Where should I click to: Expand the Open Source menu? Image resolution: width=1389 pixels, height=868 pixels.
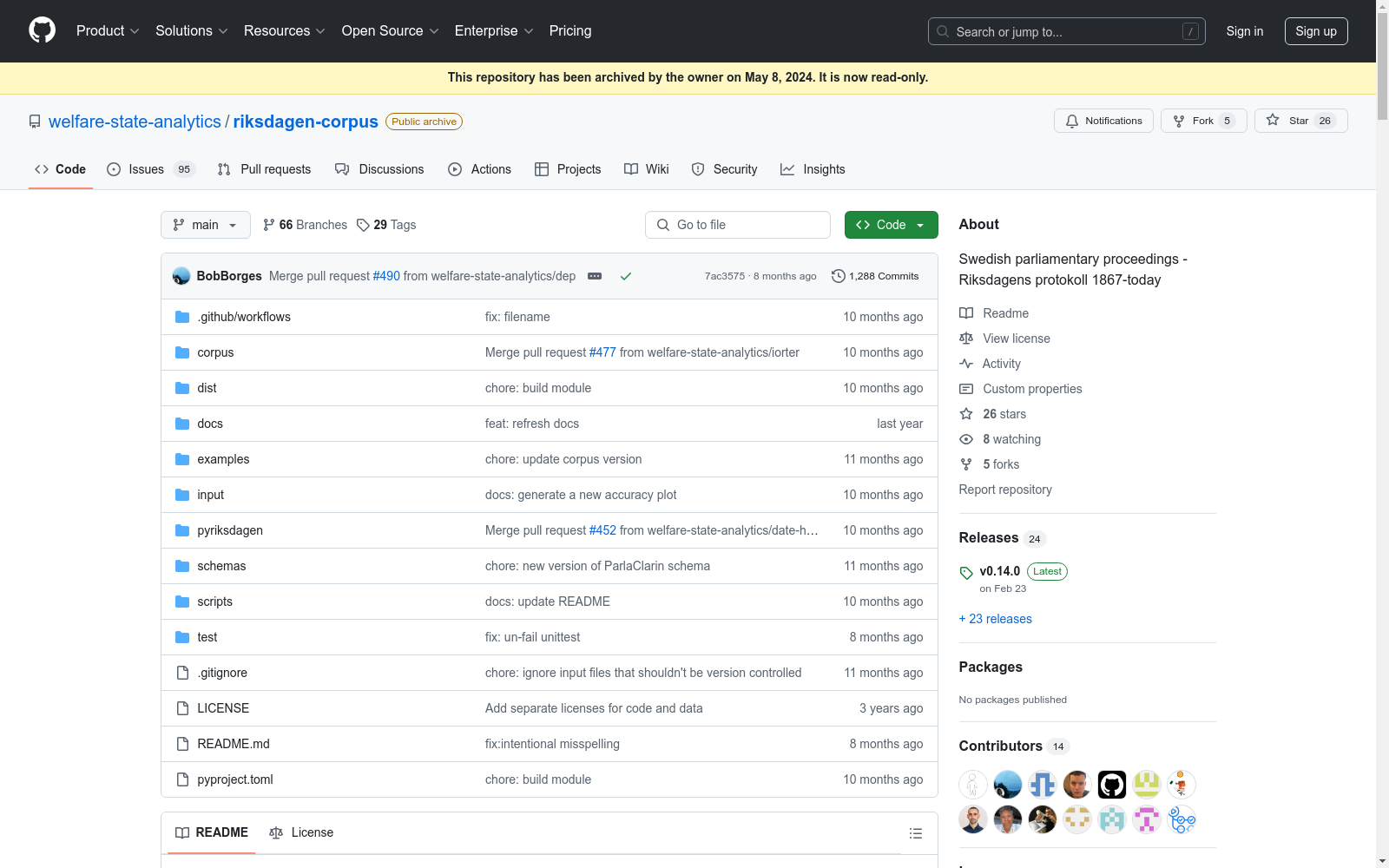391,31
